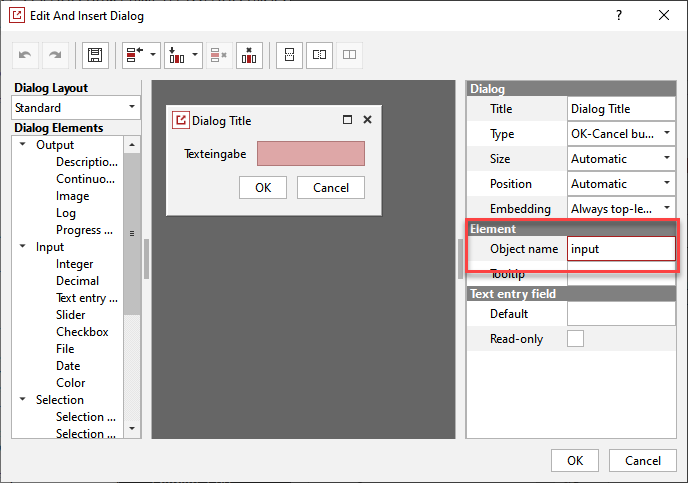Select Slider element in the Input list

pos(72,315)
